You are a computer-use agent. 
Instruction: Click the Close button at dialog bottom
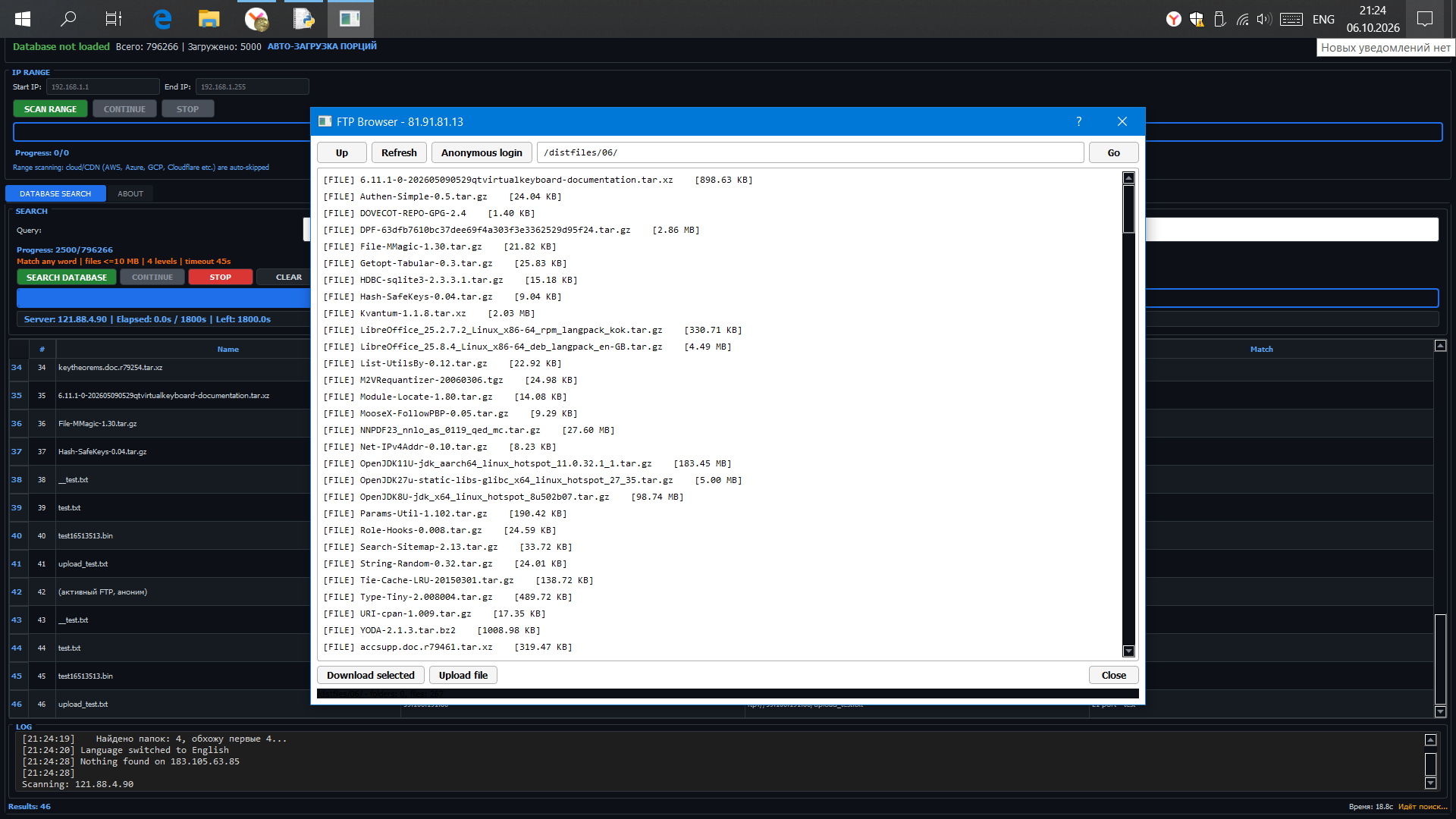pos(1113,675)
